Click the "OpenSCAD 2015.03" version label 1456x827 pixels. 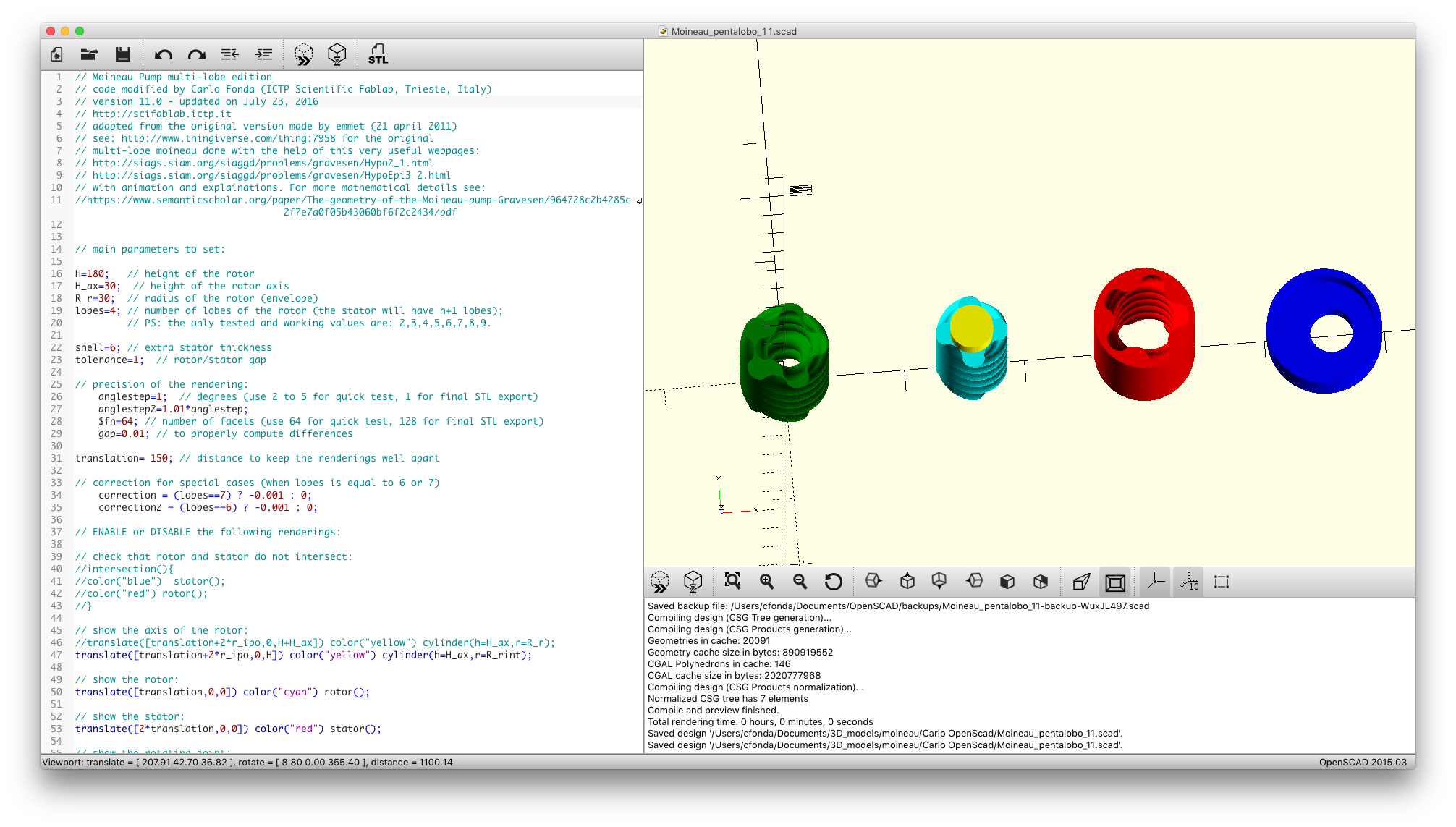[x=1363, y=762]
